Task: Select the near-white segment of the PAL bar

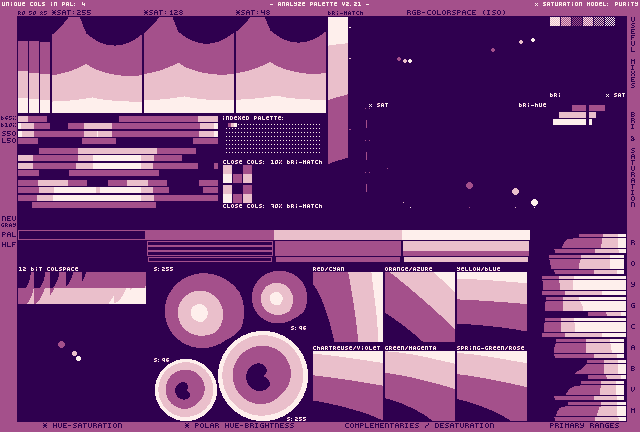Action: (x=466, y=235)
